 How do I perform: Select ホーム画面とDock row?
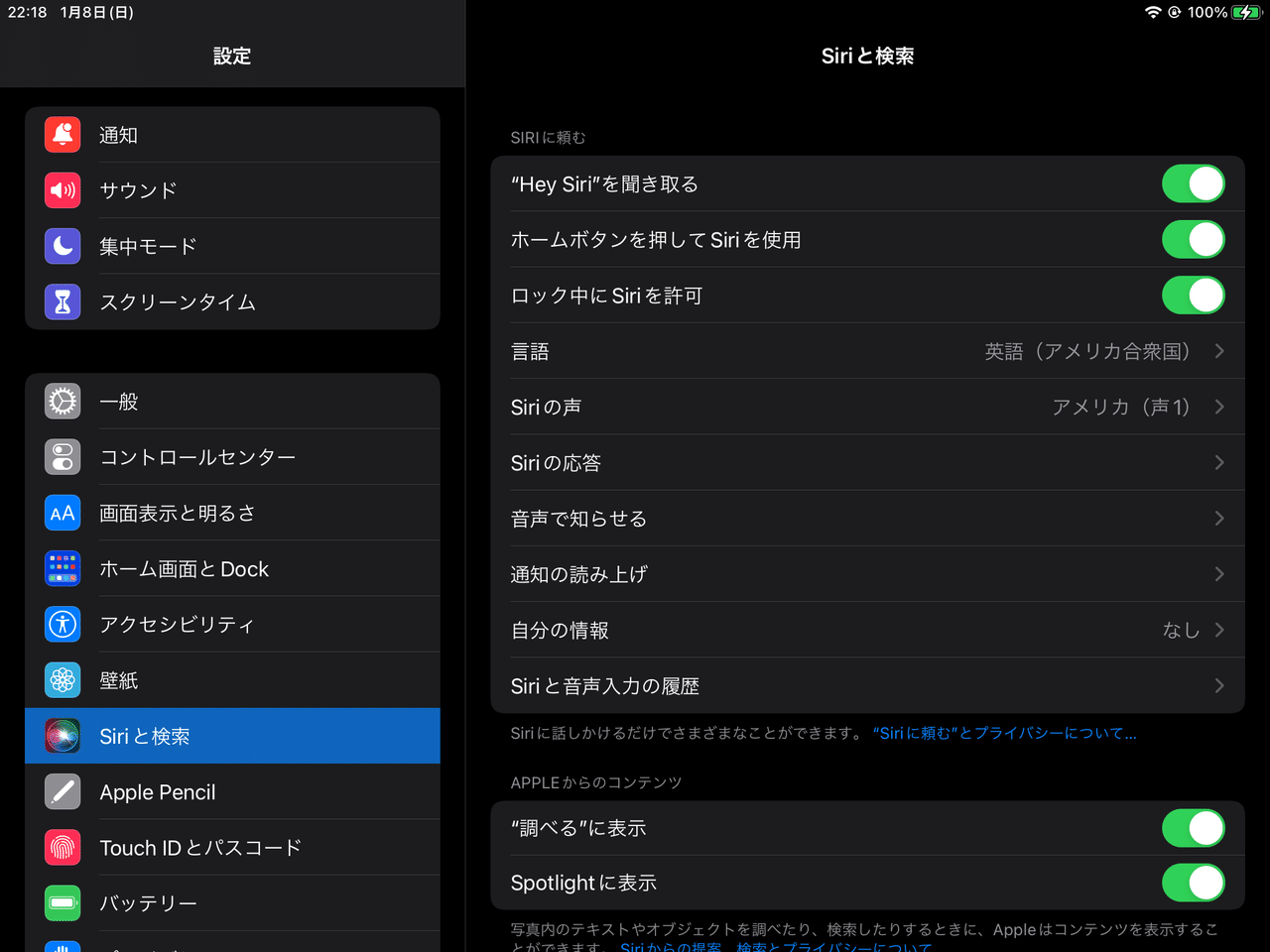click(232, 569)
